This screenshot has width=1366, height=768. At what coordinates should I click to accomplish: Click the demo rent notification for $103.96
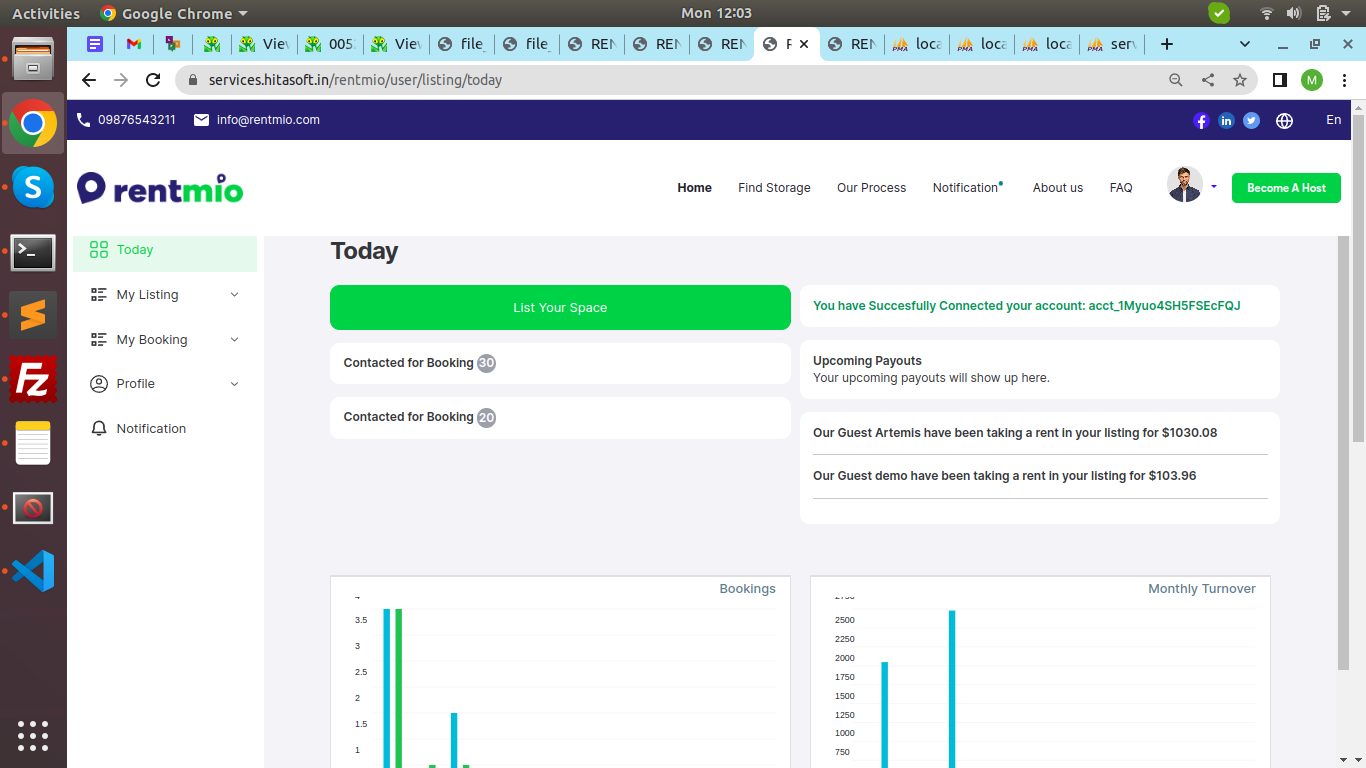tap(1005, 476)
